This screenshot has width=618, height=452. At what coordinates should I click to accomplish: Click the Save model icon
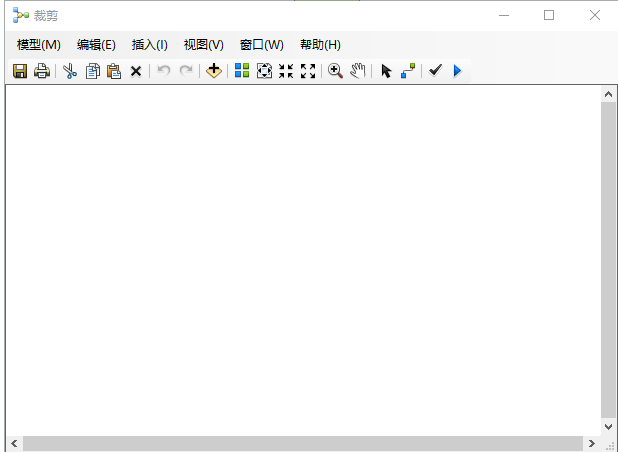(20, 71)
